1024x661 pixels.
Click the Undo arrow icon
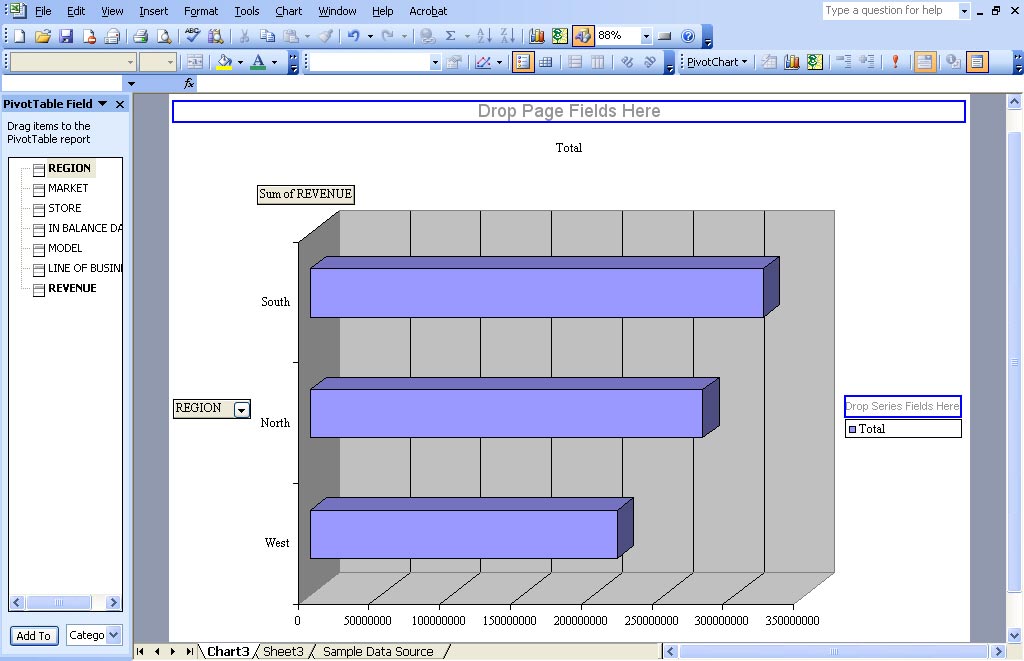tap(353, 36)
